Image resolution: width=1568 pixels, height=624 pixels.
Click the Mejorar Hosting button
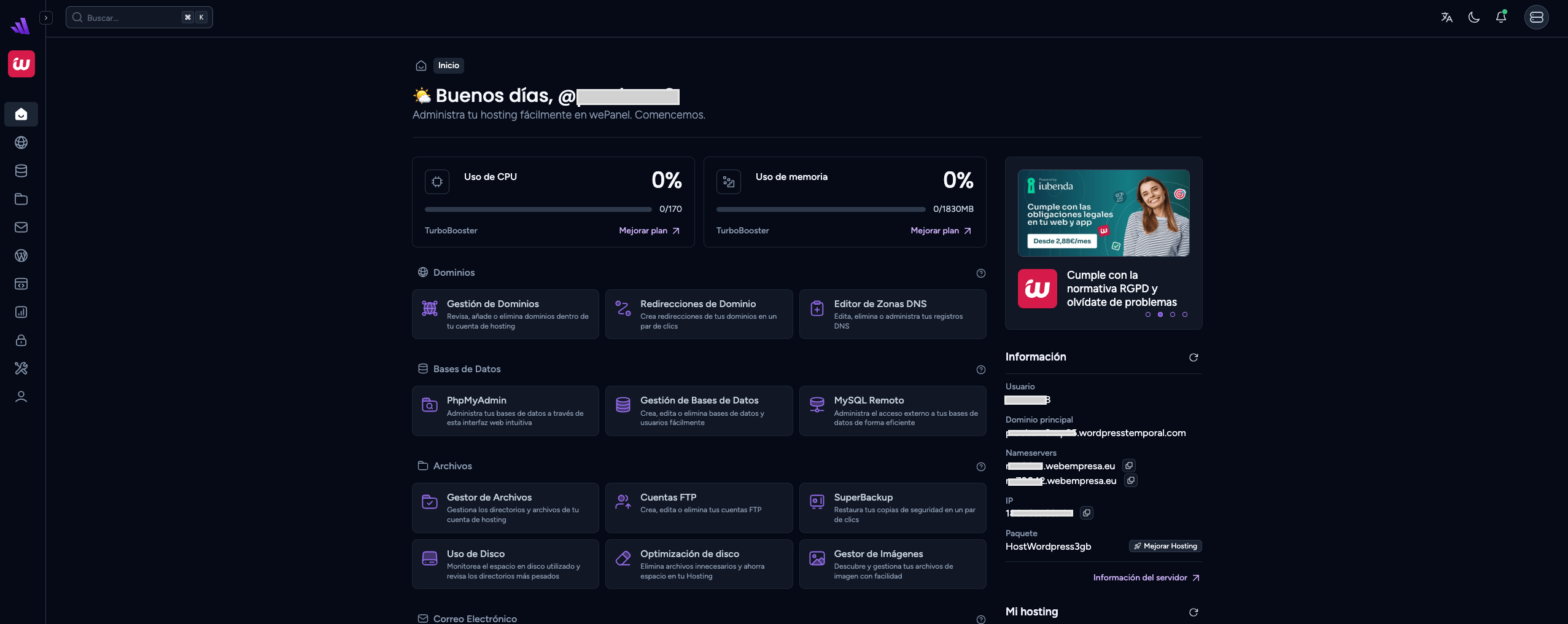point(1165,546)
